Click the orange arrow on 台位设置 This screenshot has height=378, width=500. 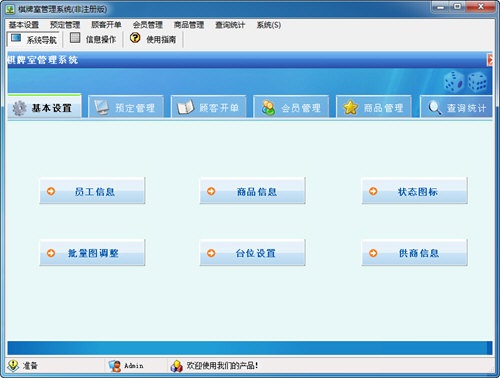[211, 253]
